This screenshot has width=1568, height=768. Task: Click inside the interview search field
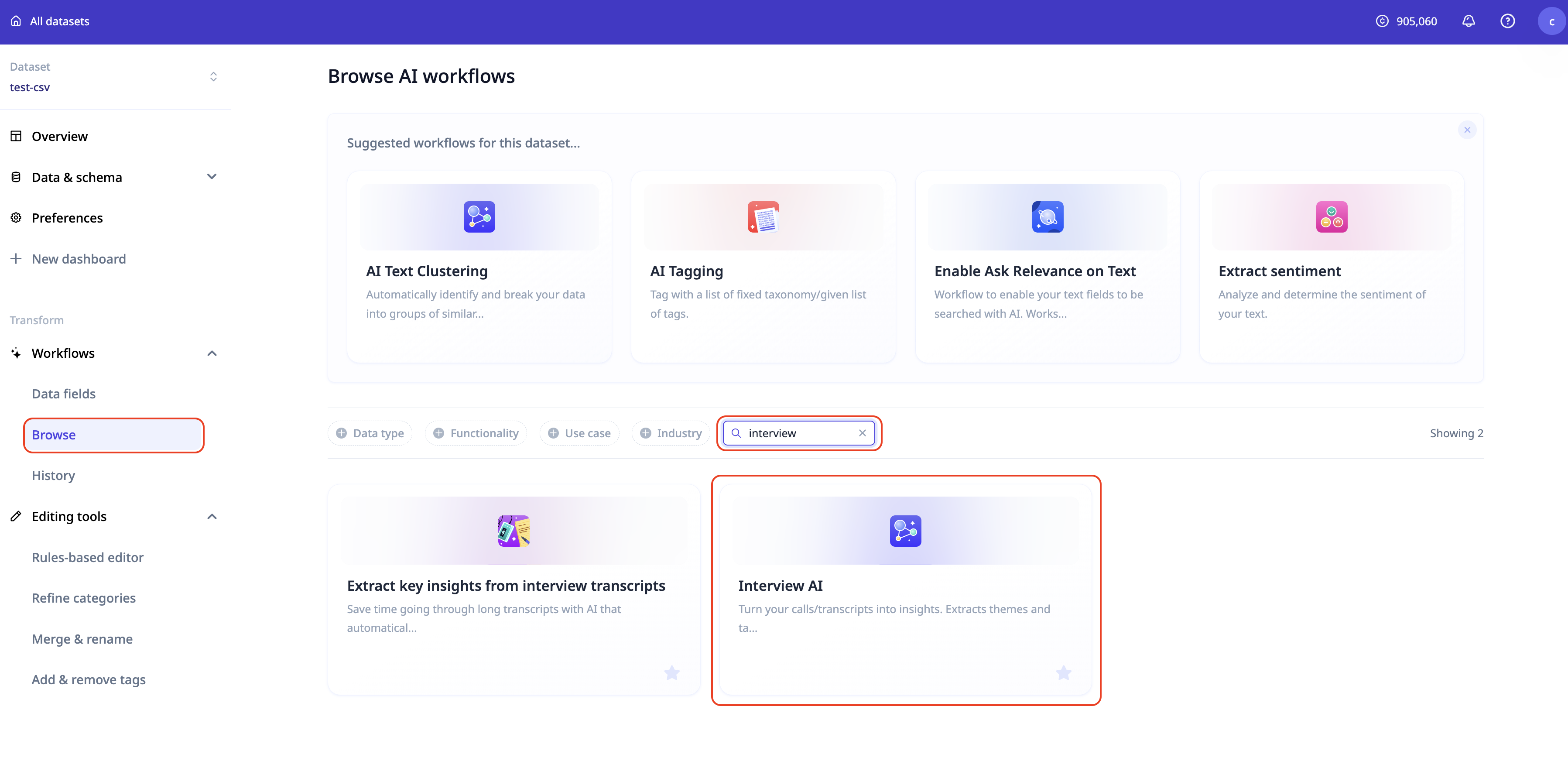tap(798, 433)
